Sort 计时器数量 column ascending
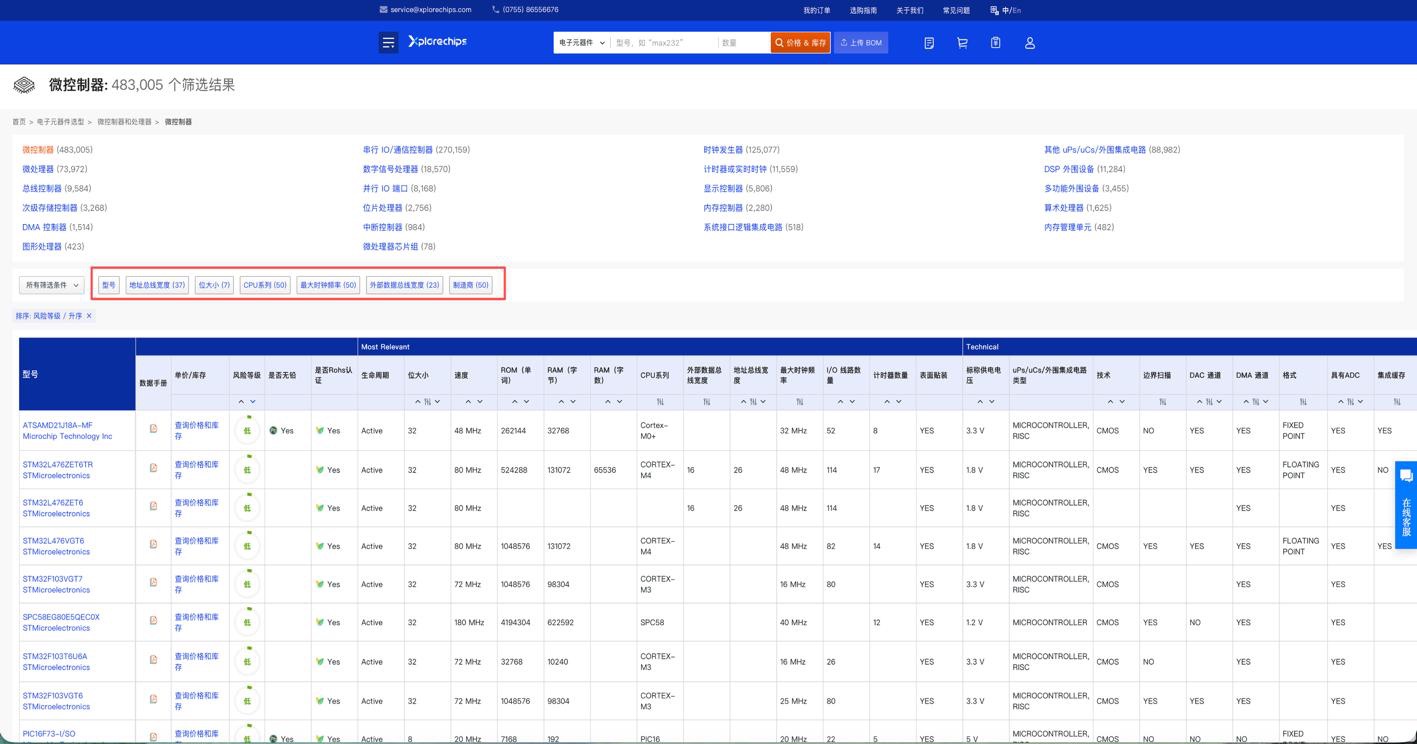This screenshot has height=744, width=1417. pos(886,402)
